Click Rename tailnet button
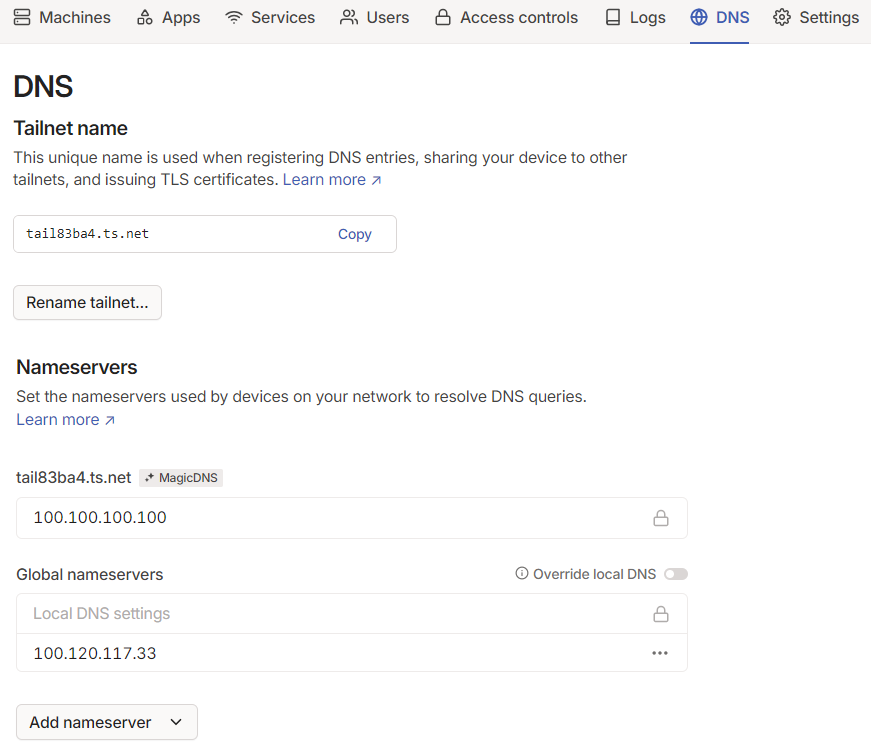This screenshot has width=871, height=747. (x=87, y=303)
